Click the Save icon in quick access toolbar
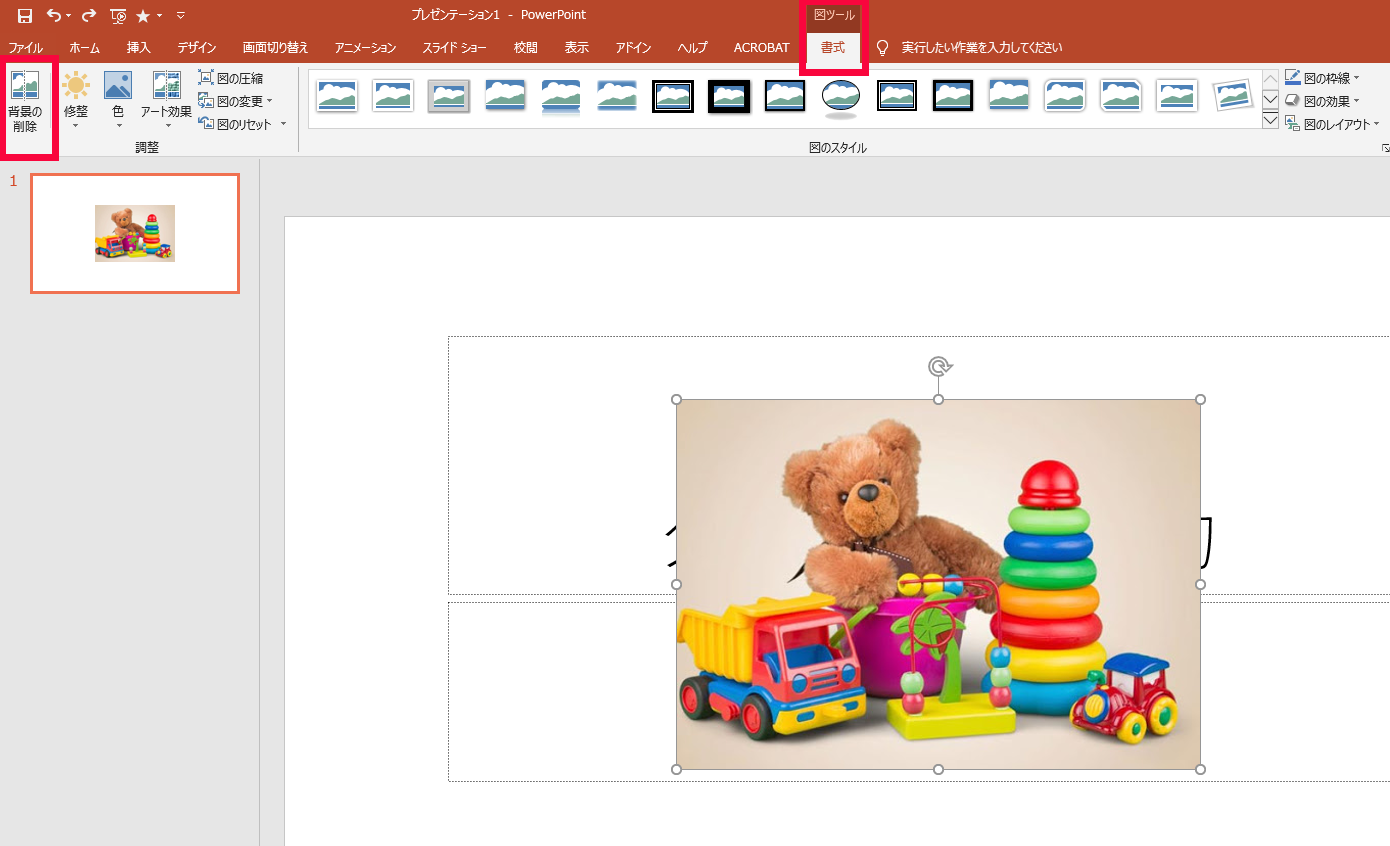Image resolution: width=1390 pixels, height=846 pixels. (x=25, y=16)
